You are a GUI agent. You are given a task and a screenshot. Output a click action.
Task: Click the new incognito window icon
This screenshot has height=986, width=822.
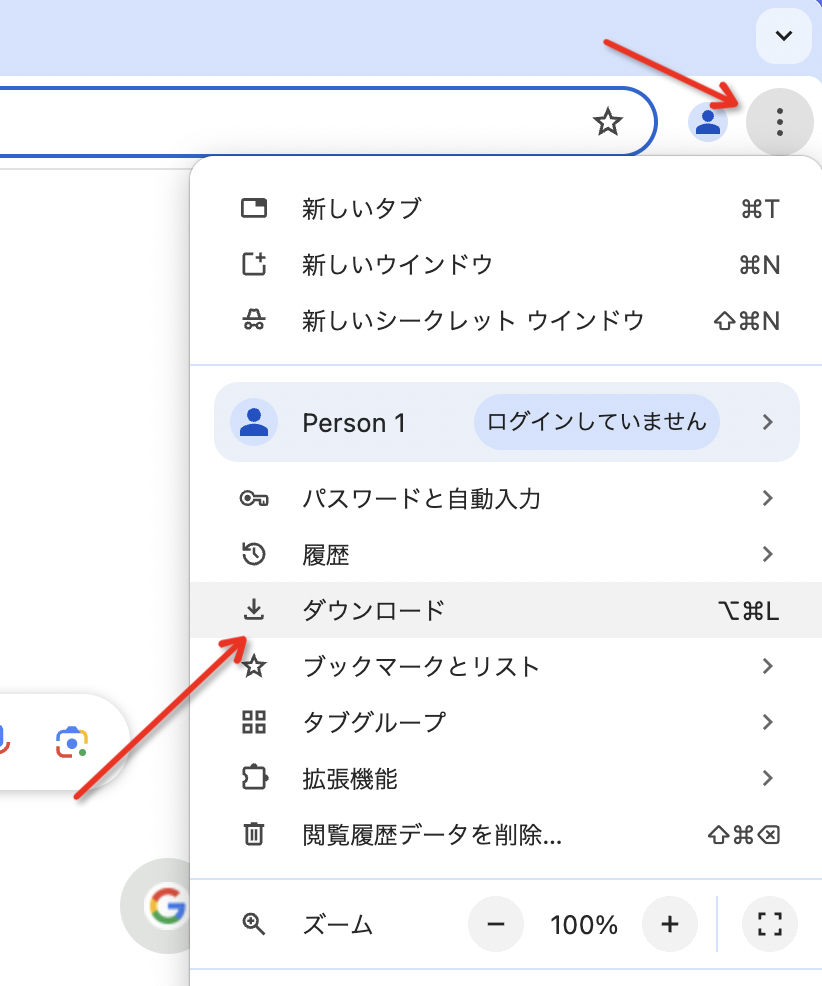(x=256, y=320)
